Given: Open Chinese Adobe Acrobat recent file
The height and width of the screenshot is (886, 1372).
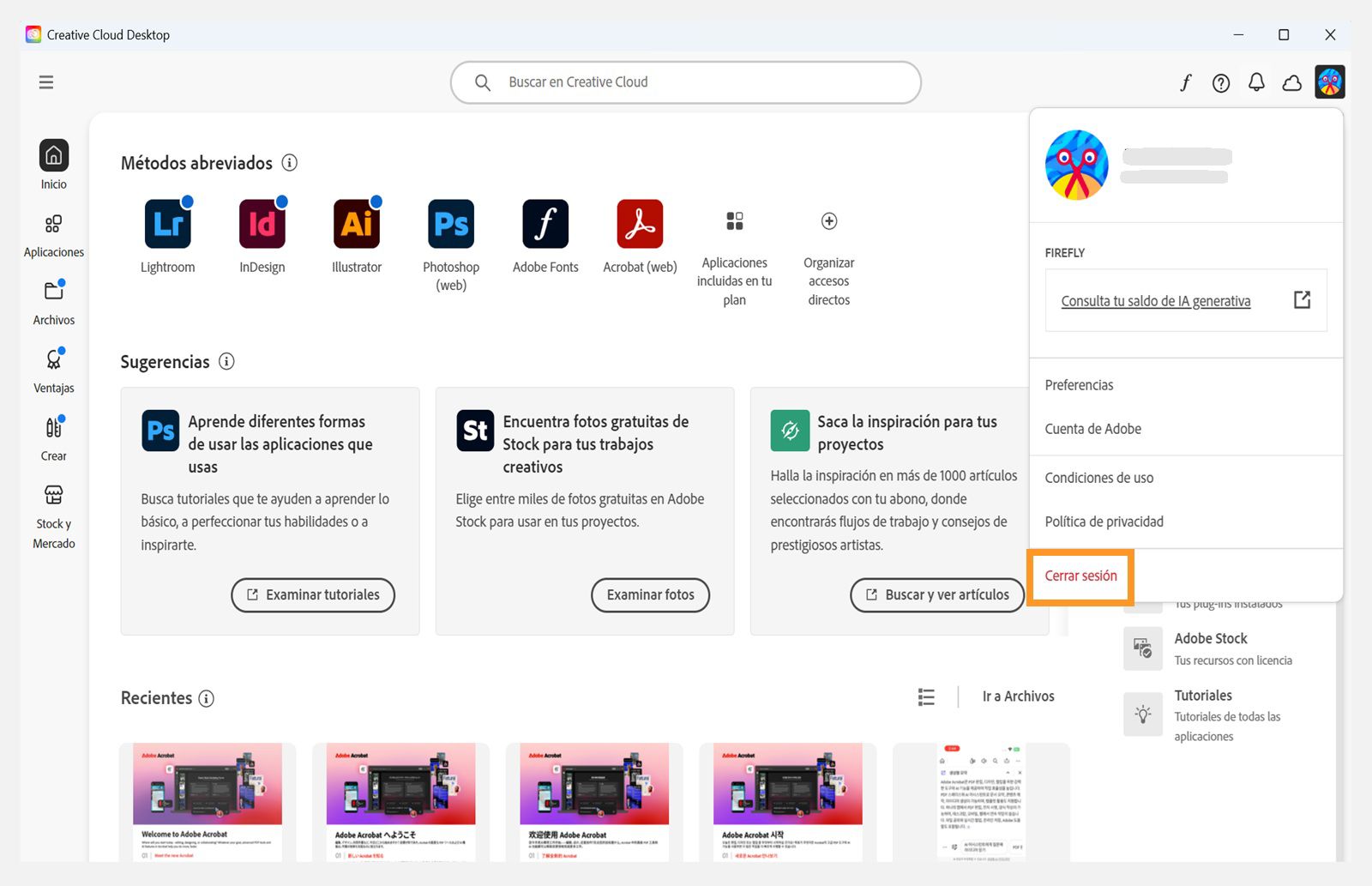Looking at the screenshot, I should pyautogui.click(x=594, y=802).
